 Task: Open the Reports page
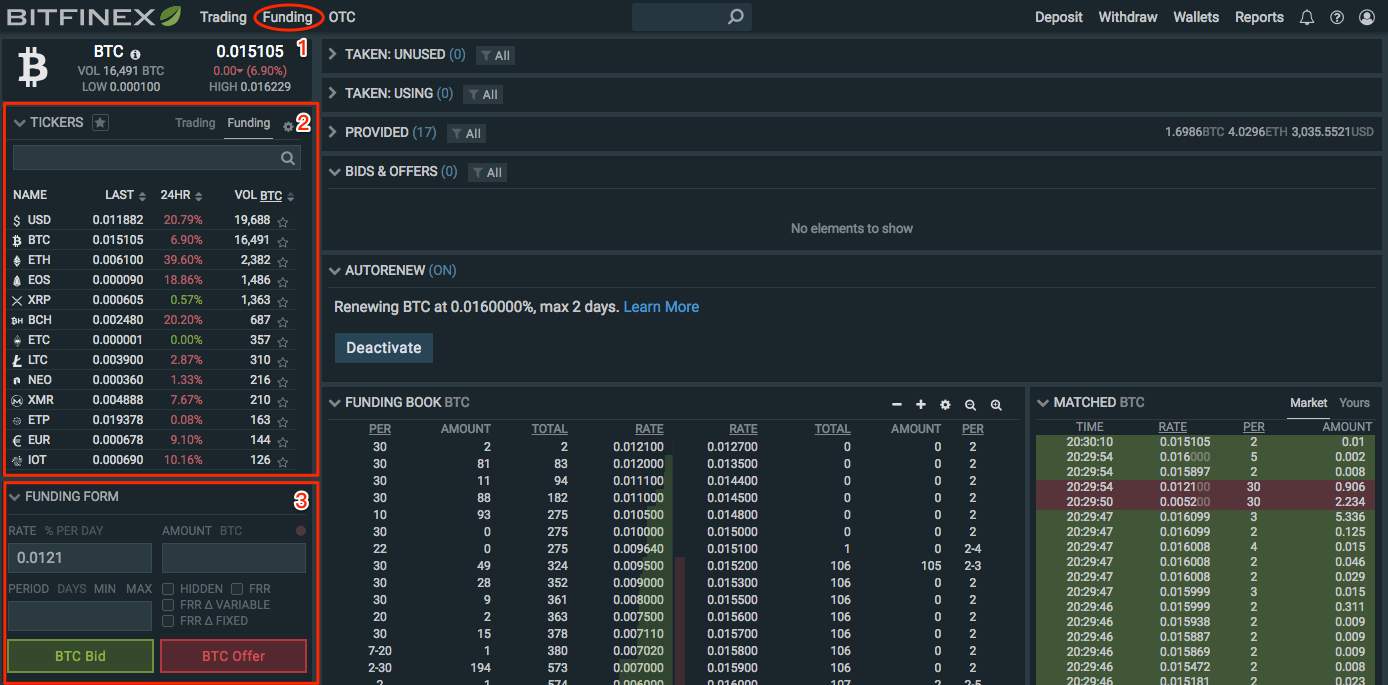[1259, 17]
